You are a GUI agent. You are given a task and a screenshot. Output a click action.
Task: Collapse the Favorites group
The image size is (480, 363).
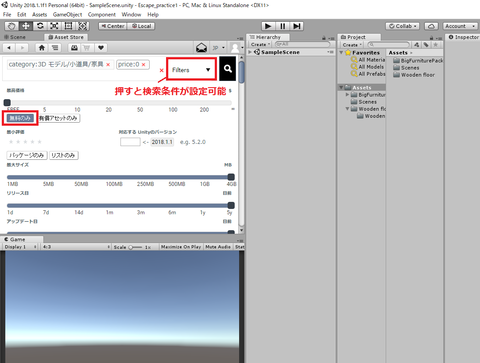[x=341, y=53]
